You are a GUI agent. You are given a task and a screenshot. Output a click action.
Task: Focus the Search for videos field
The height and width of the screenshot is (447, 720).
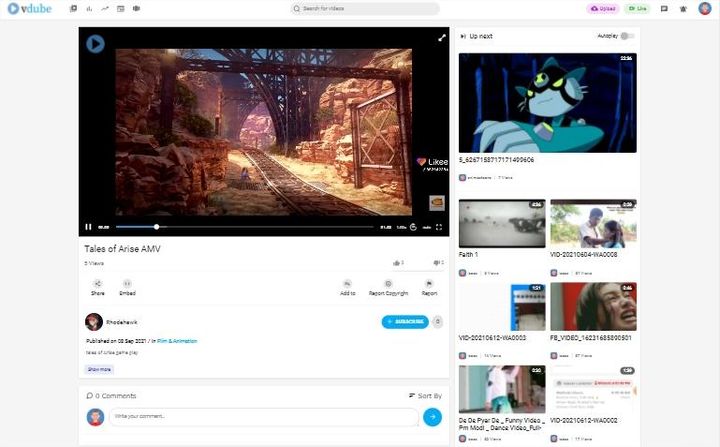tap(365, 8)
